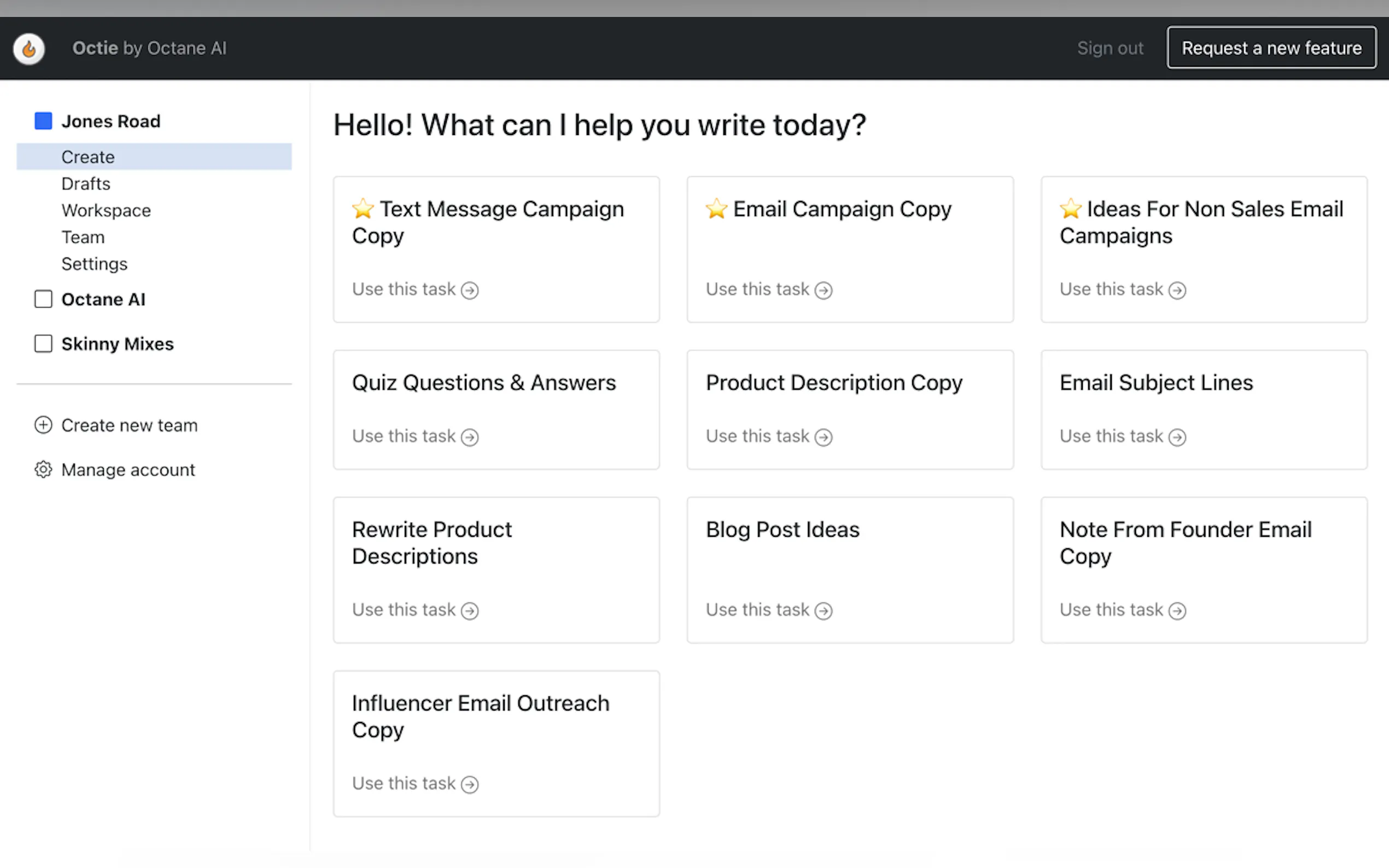This screenshot has height=868, width=1389.
Task: Click the Octane AI flame logo
Action: click(x=29, y=49)
